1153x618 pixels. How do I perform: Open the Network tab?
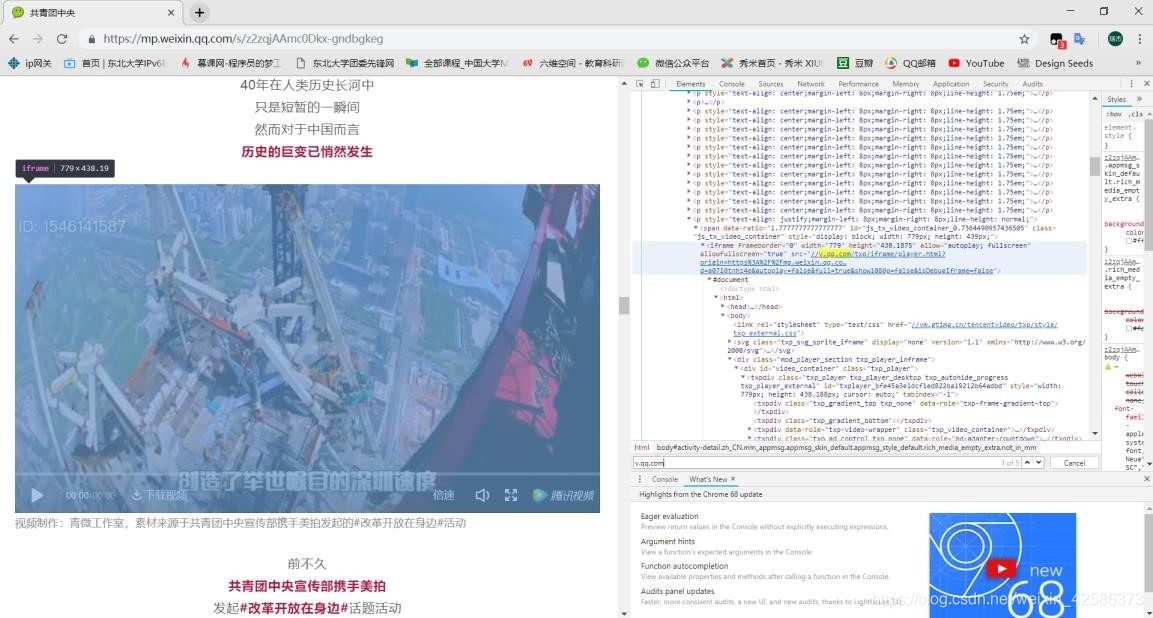[811, 84]
